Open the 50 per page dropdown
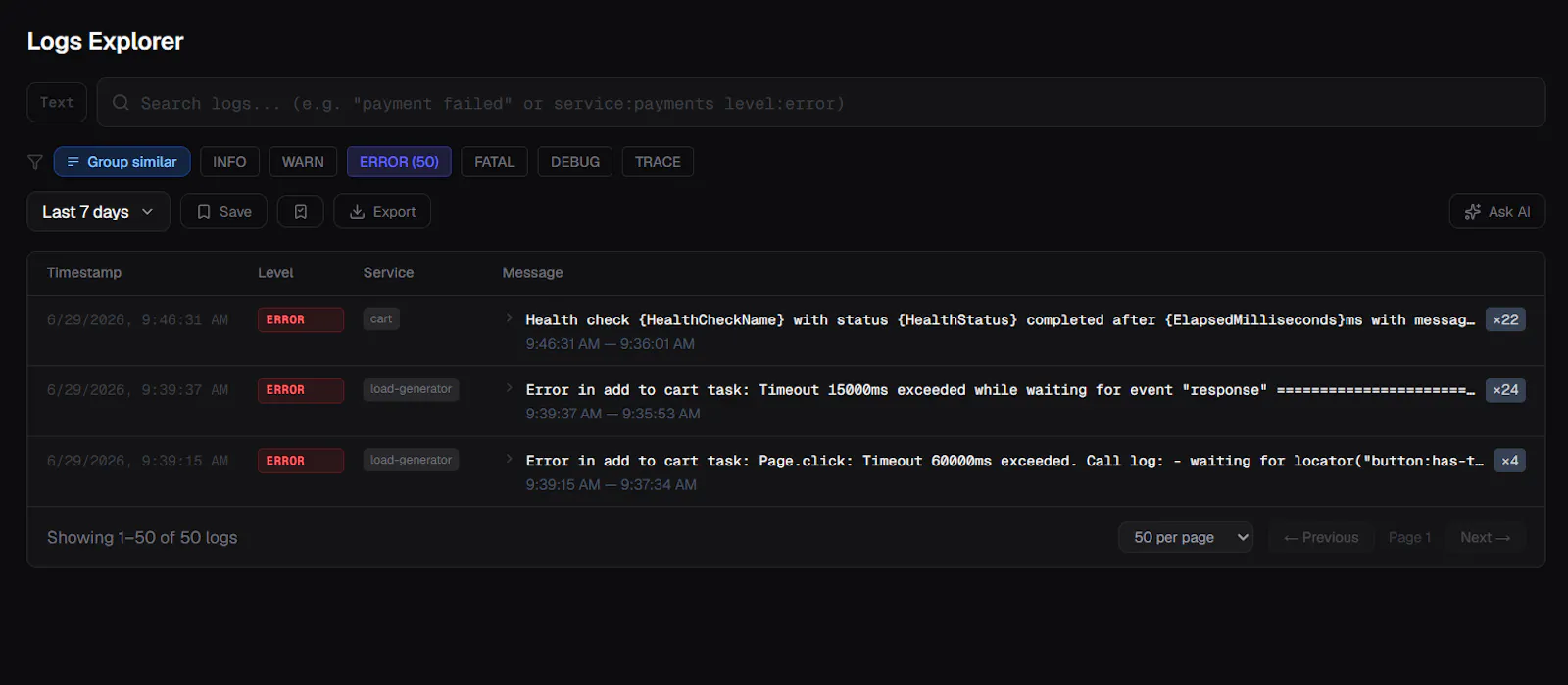Image resolution: width=1568 pixels, height=685 pixels. (1186, 537)
